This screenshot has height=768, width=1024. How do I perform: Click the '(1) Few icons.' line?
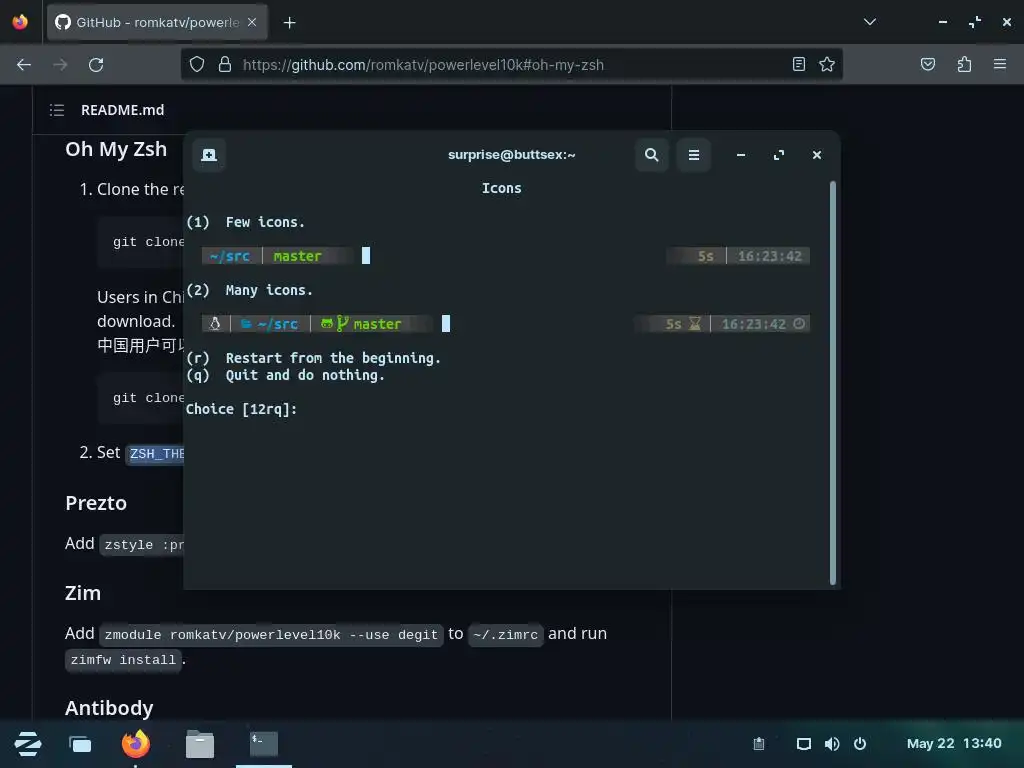click(x=246, y=222)
